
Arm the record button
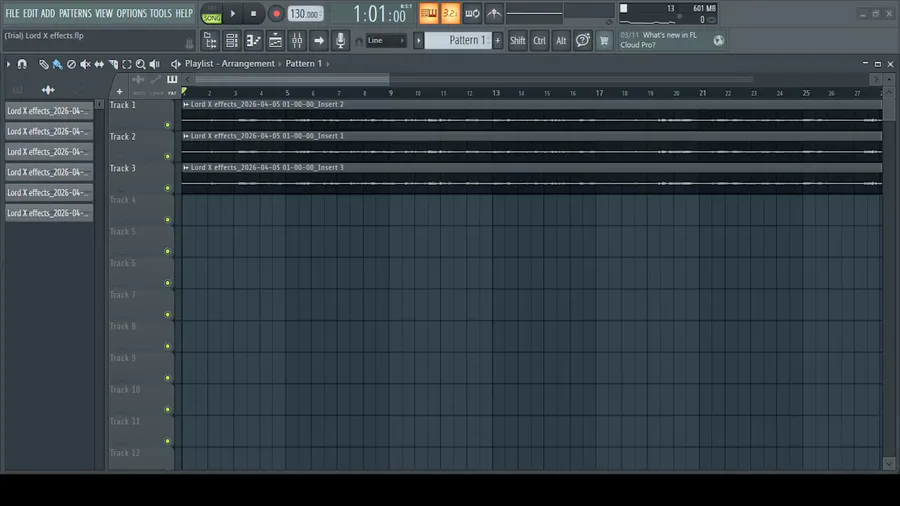tap(276, 14)
